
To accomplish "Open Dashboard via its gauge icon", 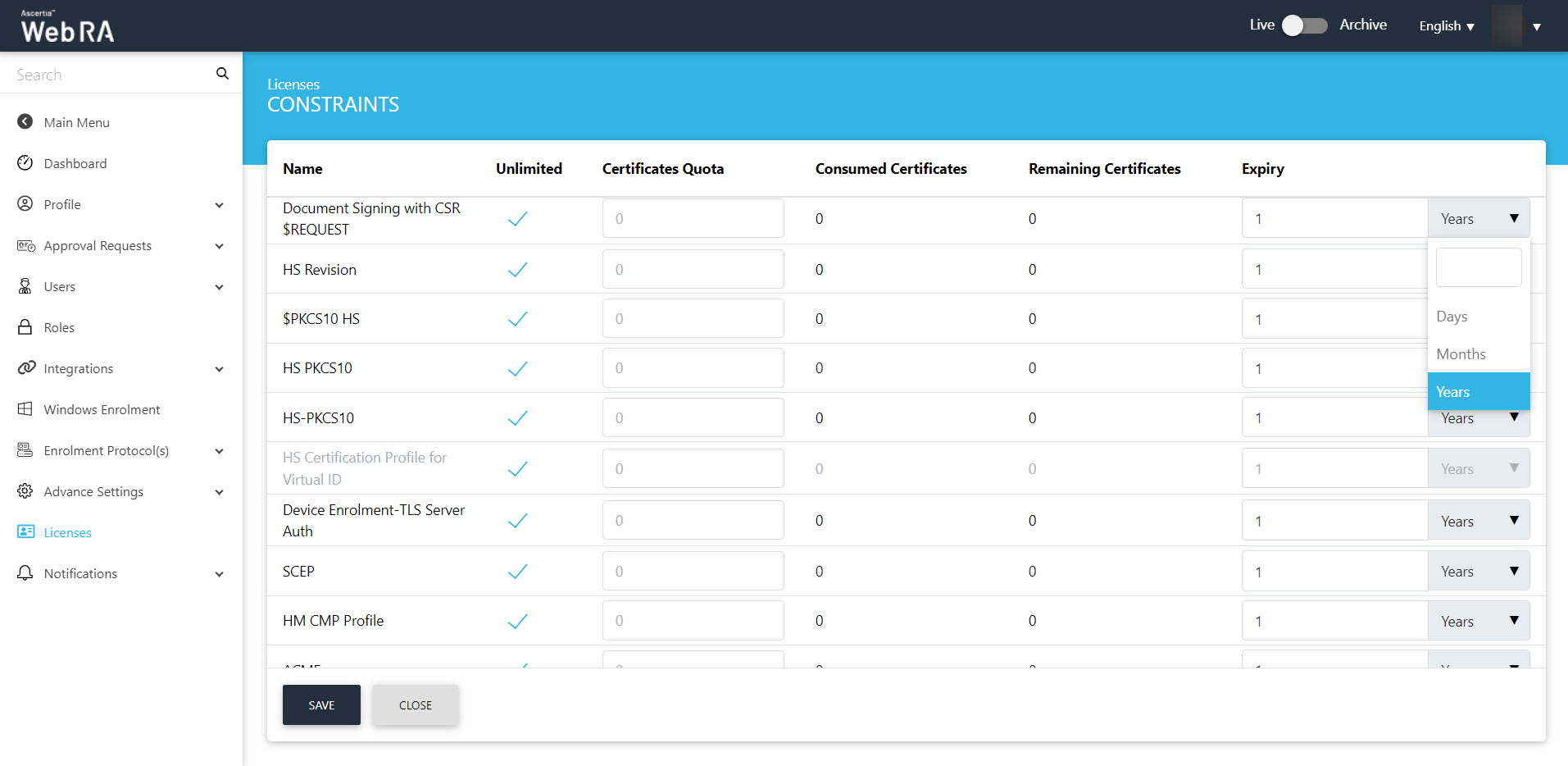I will click(25, 163).
